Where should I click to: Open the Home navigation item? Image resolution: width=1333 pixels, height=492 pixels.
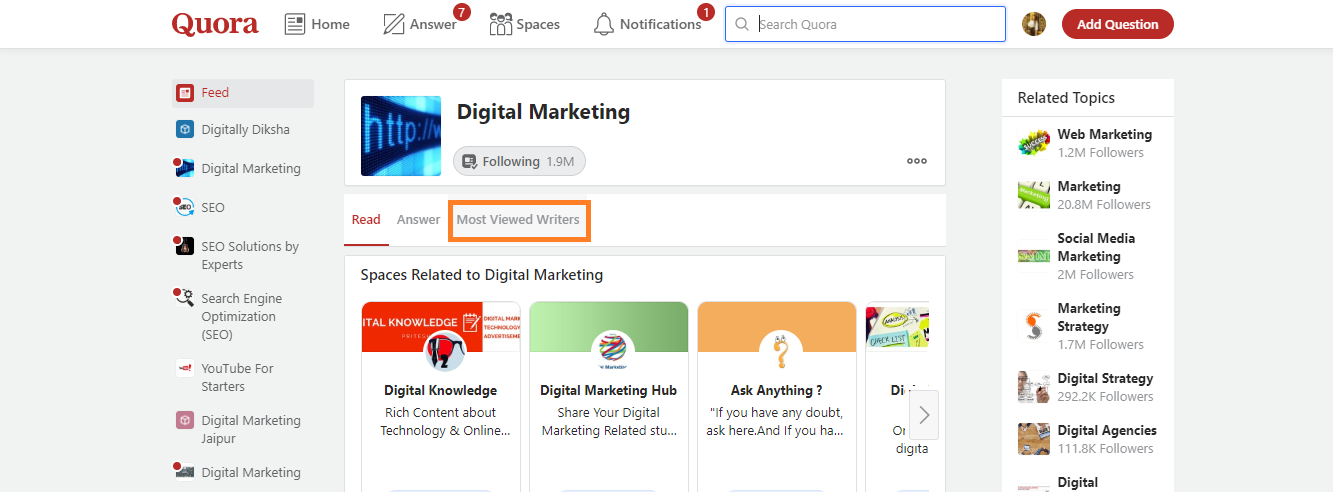(x=317, y=24)
